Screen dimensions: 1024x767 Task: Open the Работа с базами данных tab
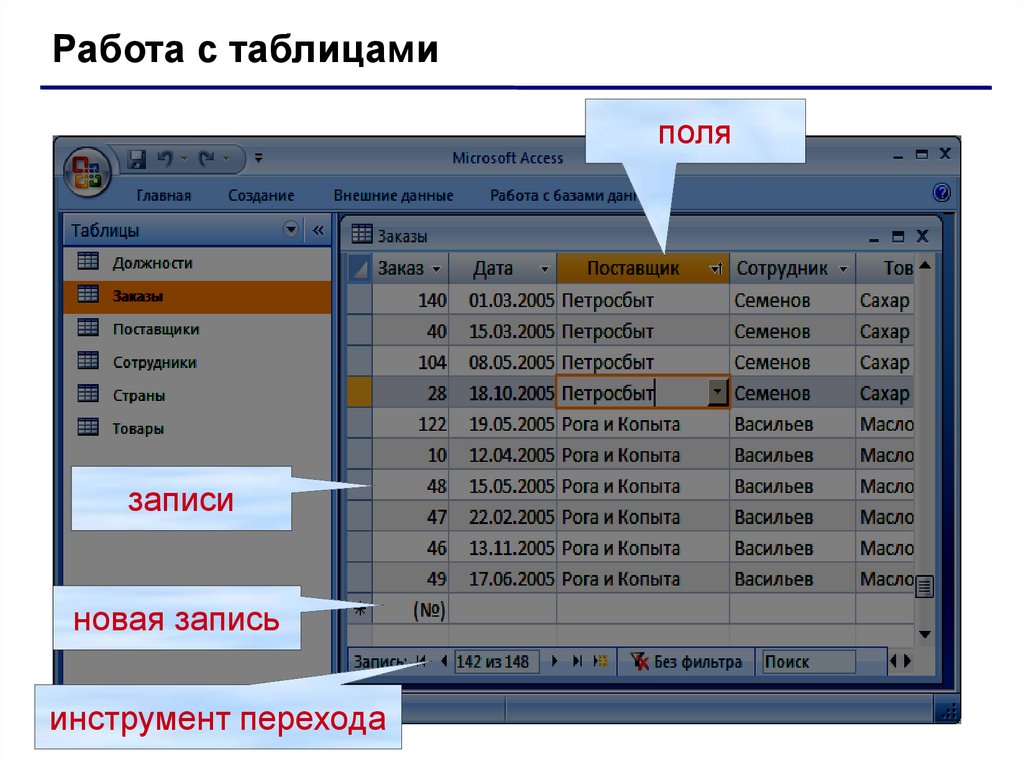[x=563, y=195]
